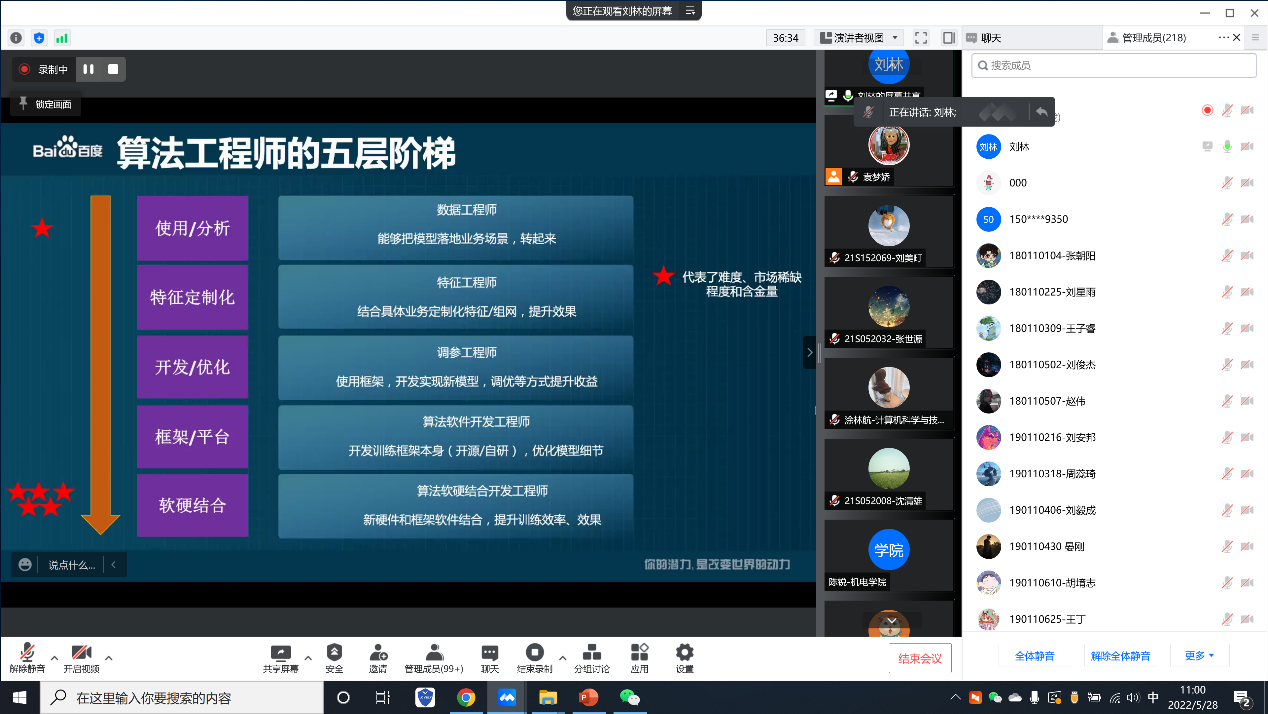
Task: Click the 搜索成员 search field
Action: click(1114, 65)
